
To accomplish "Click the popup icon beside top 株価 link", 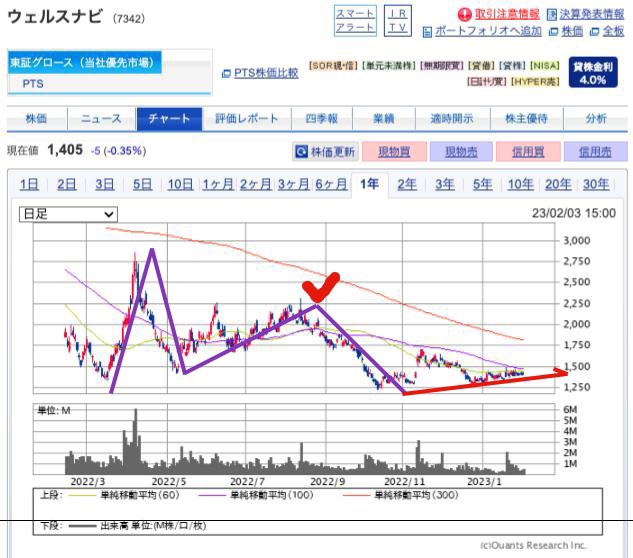I will point(553,31).
